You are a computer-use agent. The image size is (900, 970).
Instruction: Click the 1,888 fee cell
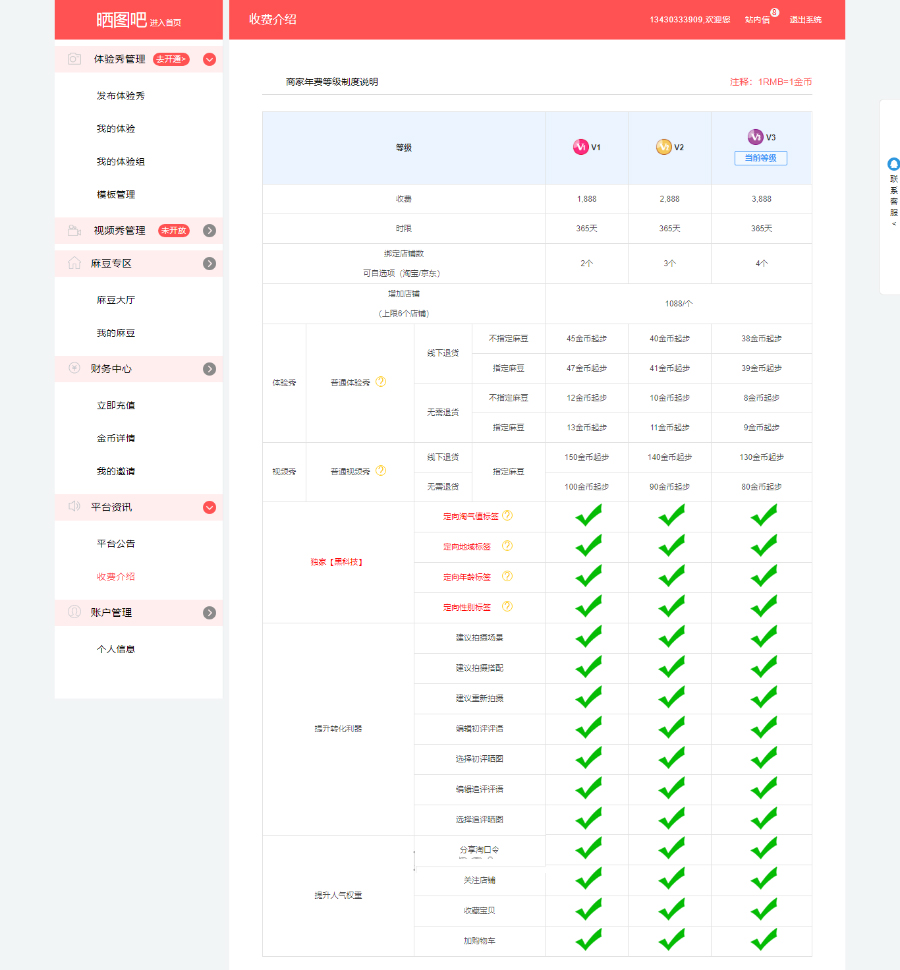tap(586, 199)
